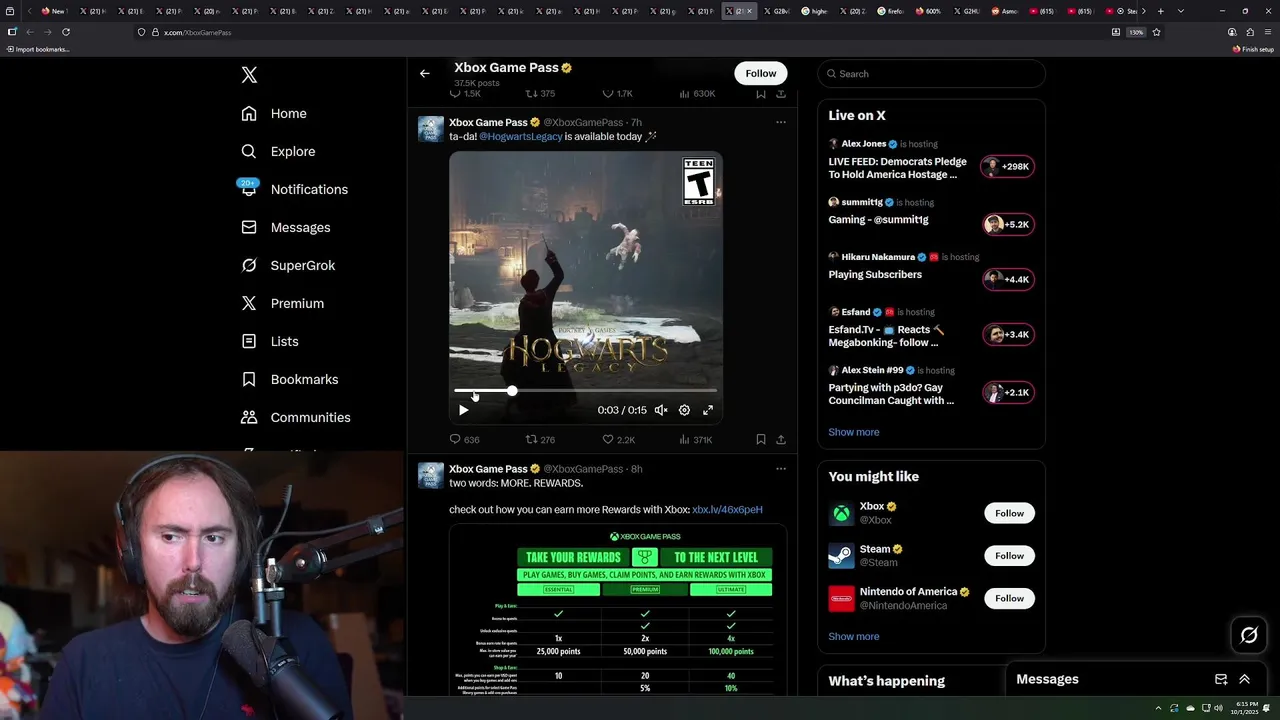Like the Hogwarts Legacy post
Screen dimensions: 1280x720
coord(618,439)
